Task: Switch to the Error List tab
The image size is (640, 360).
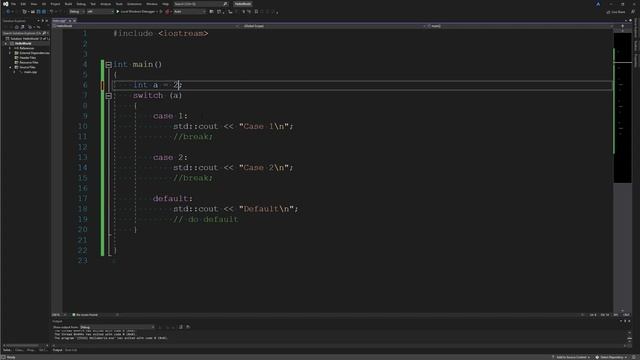Action: pos(71,350)
